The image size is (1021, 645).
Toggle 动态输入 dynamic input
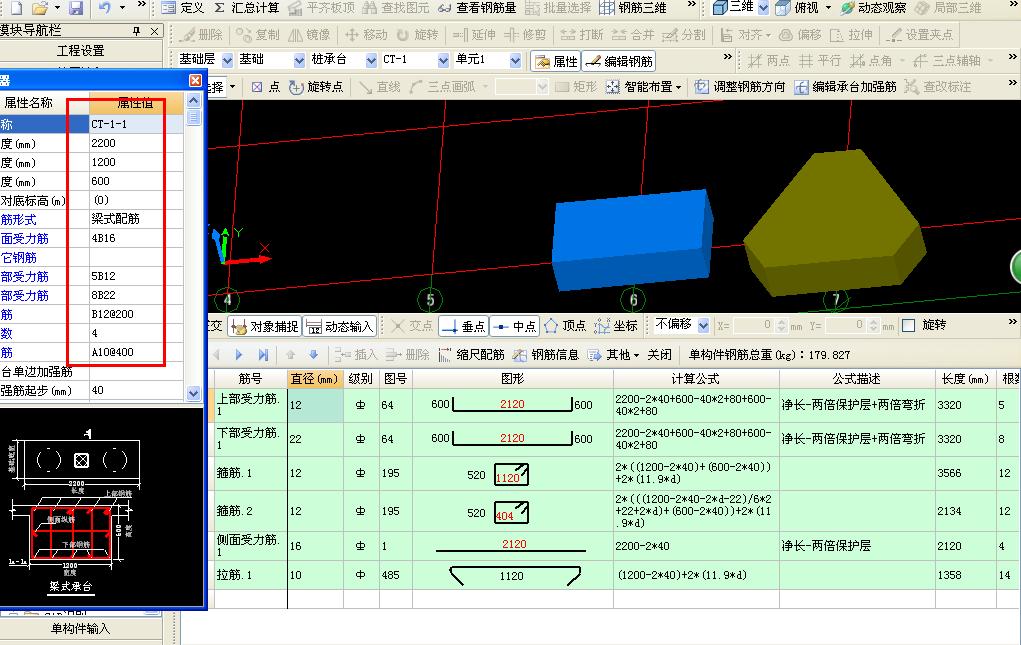339,326
